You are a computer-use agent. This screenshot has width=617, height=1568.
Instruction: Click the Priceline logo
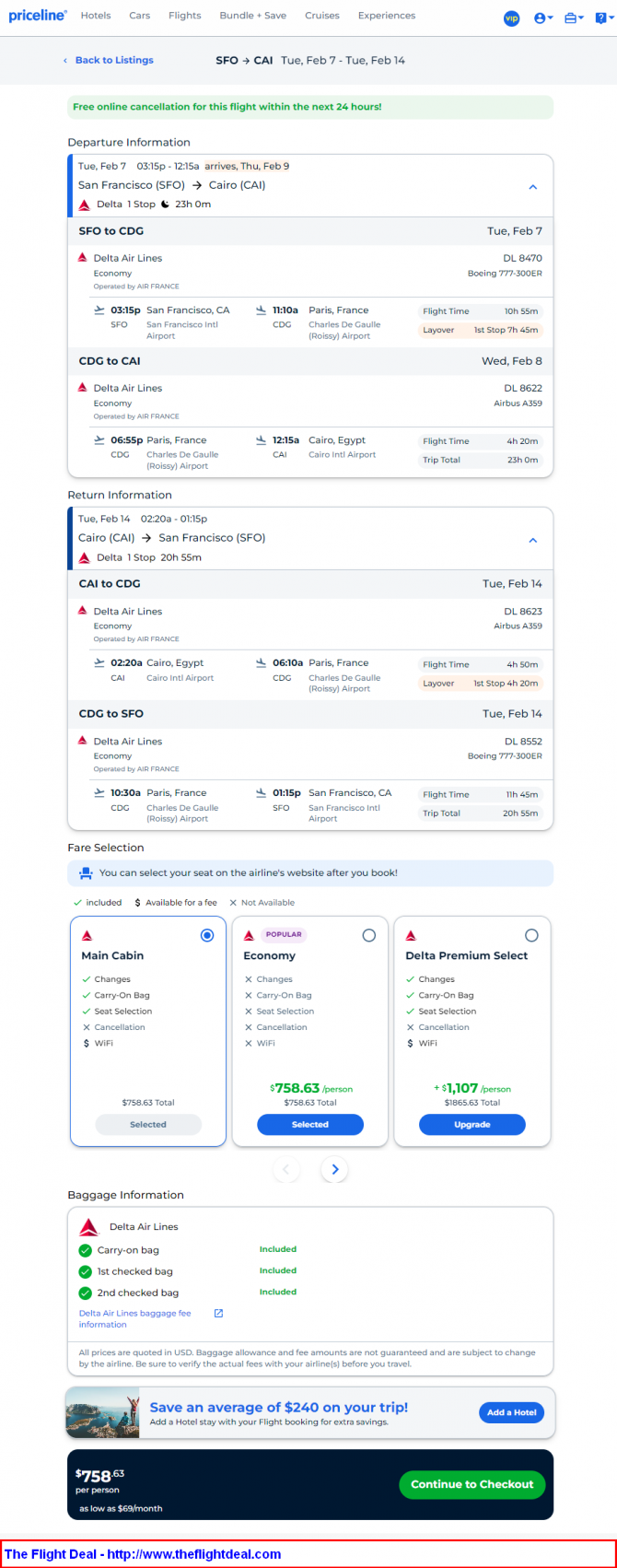(x=38, y=16)
